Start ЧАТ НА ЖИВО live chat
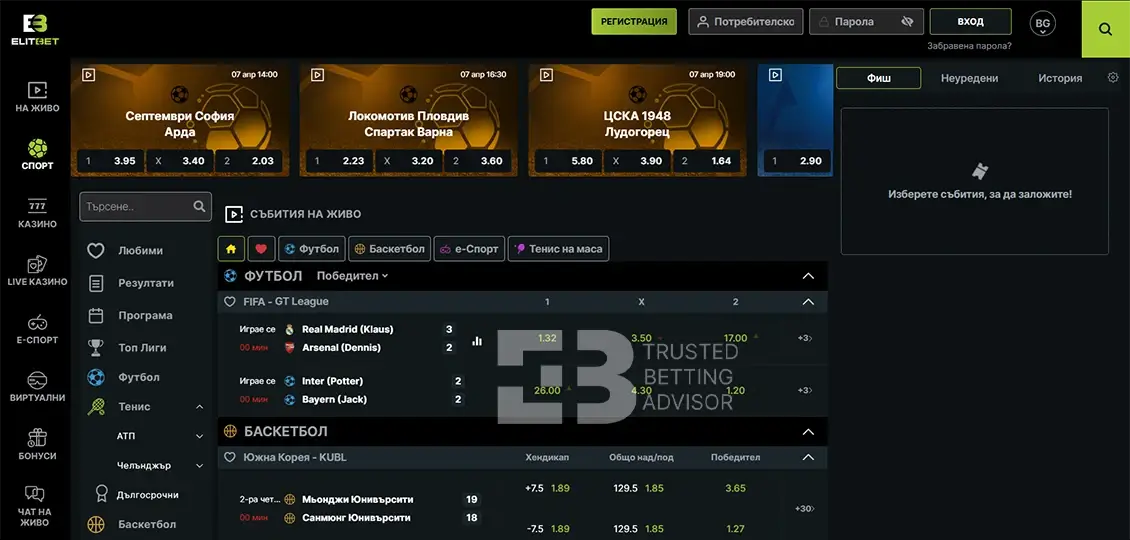Viewport: 1130px width, 540px height. pyautogui.click(x=35, y=505)
